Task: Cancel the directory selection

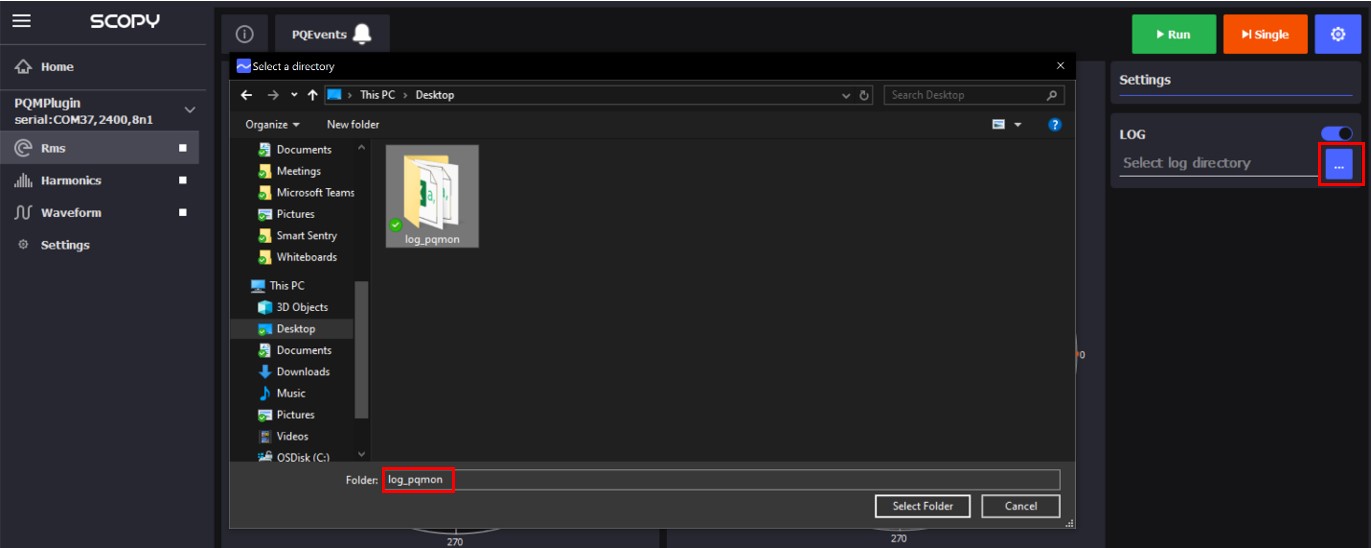Action: tap(1020, 506)
